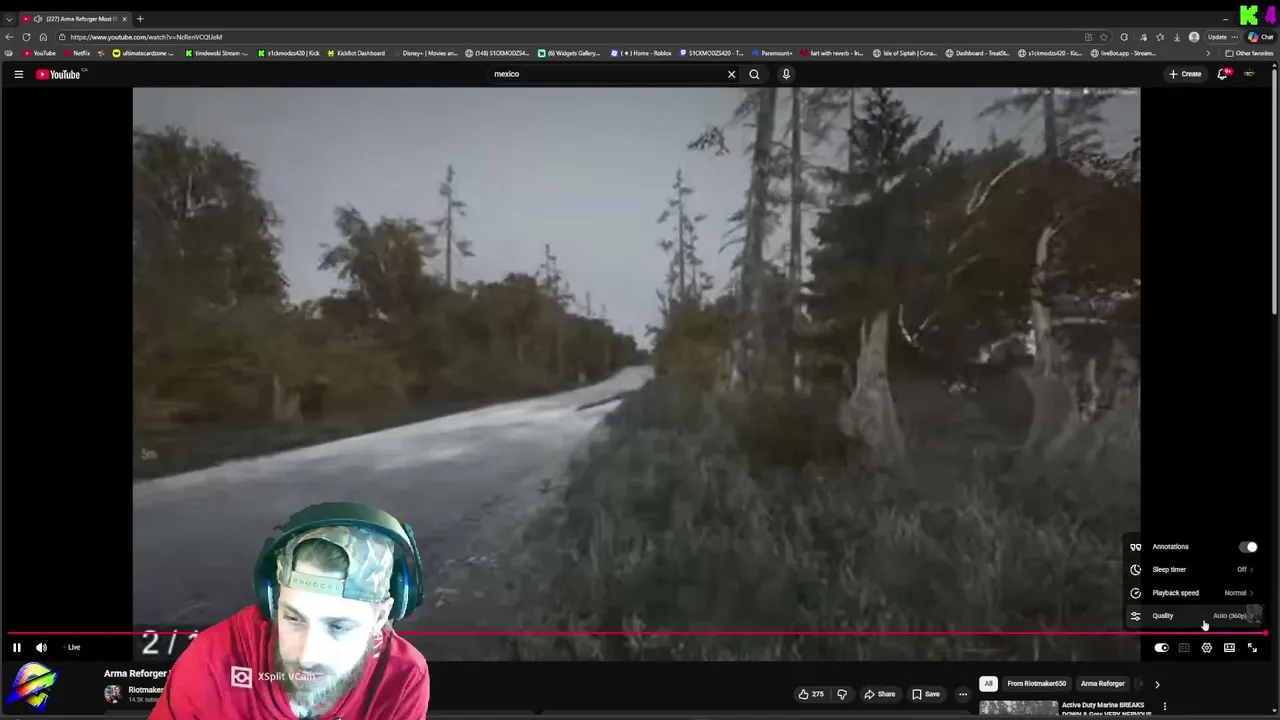Viewport: 1280px width, 720px height.
Task: Toggle autoplay switch in player controls
Action: (x=1161, y=648)
